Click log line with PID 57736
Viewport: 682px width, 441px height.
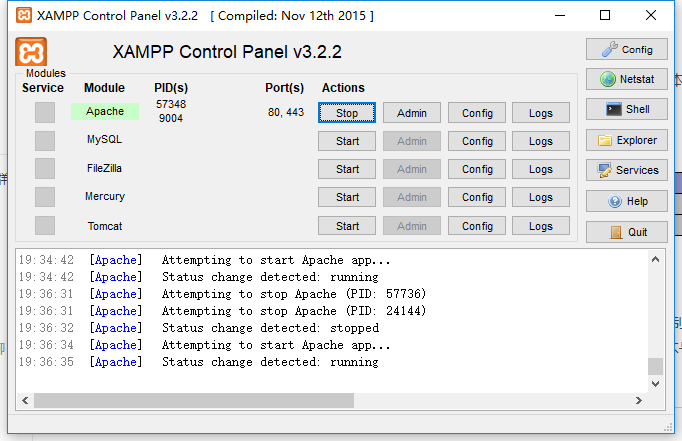coord(222,294)
